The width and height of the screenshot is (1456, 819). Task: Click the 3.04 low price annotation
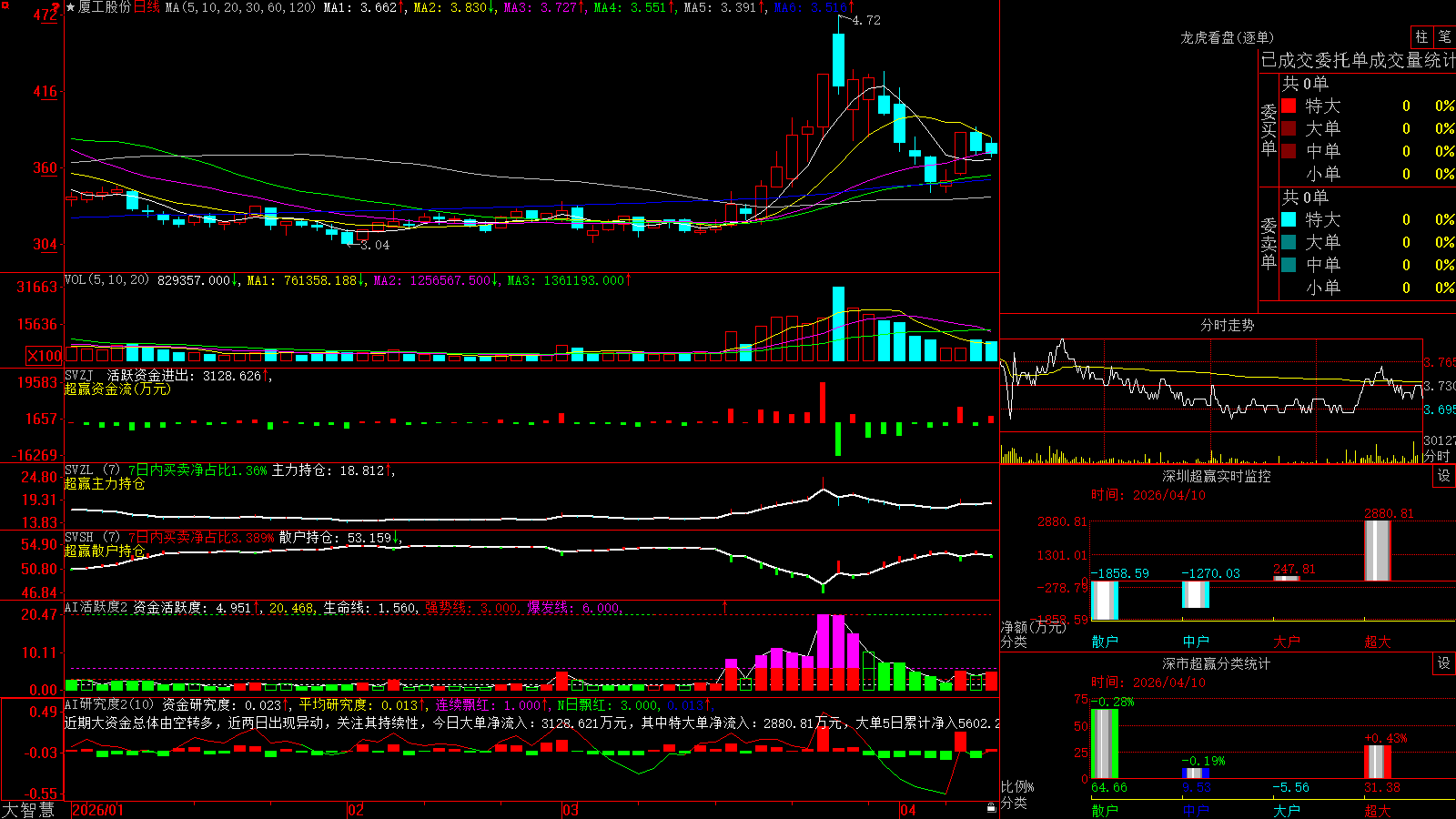[x=374, y=245]
